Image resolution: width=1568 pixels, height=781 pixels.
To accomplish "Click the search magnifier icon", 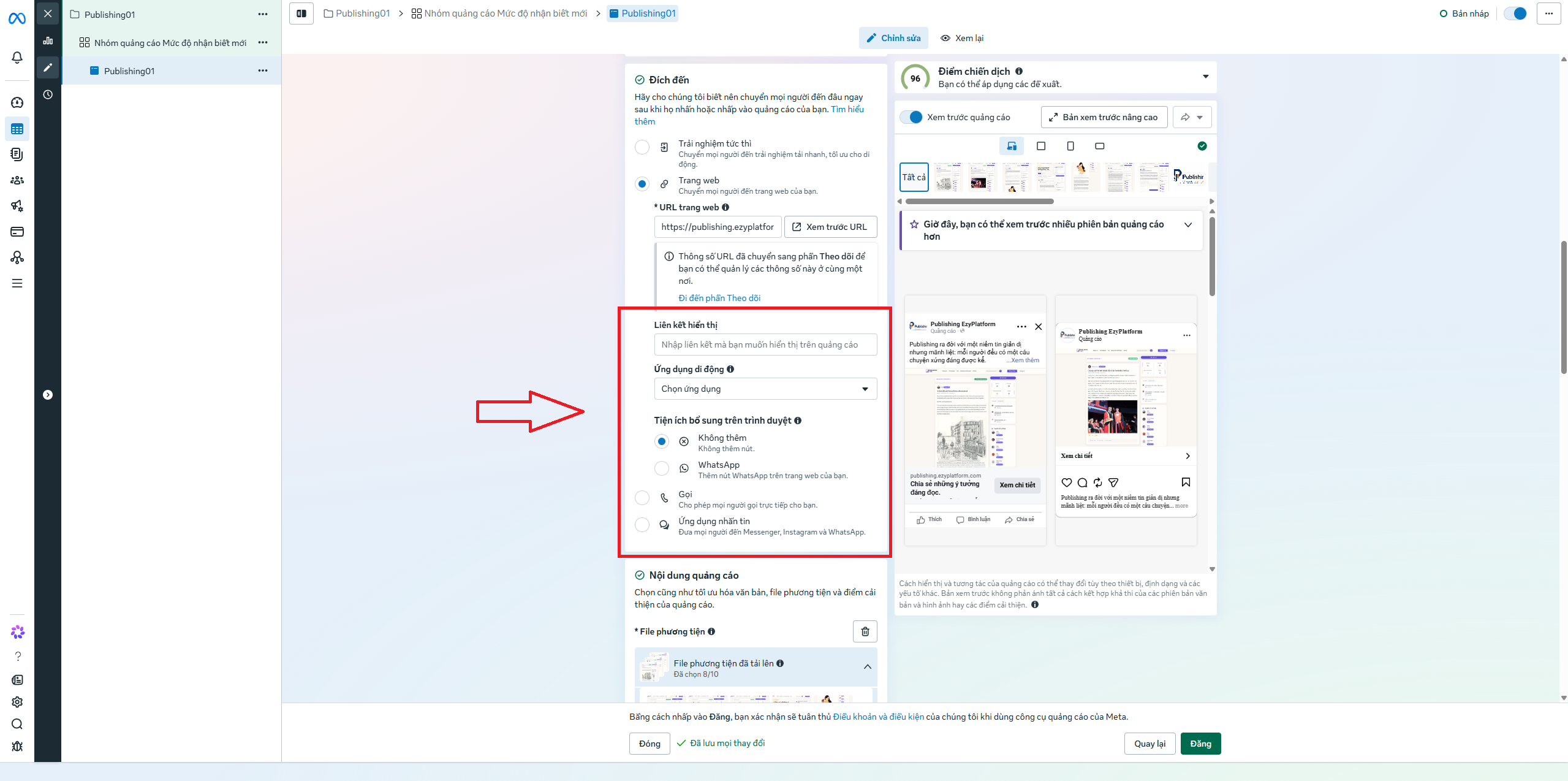I will click(x=17, y=724).
